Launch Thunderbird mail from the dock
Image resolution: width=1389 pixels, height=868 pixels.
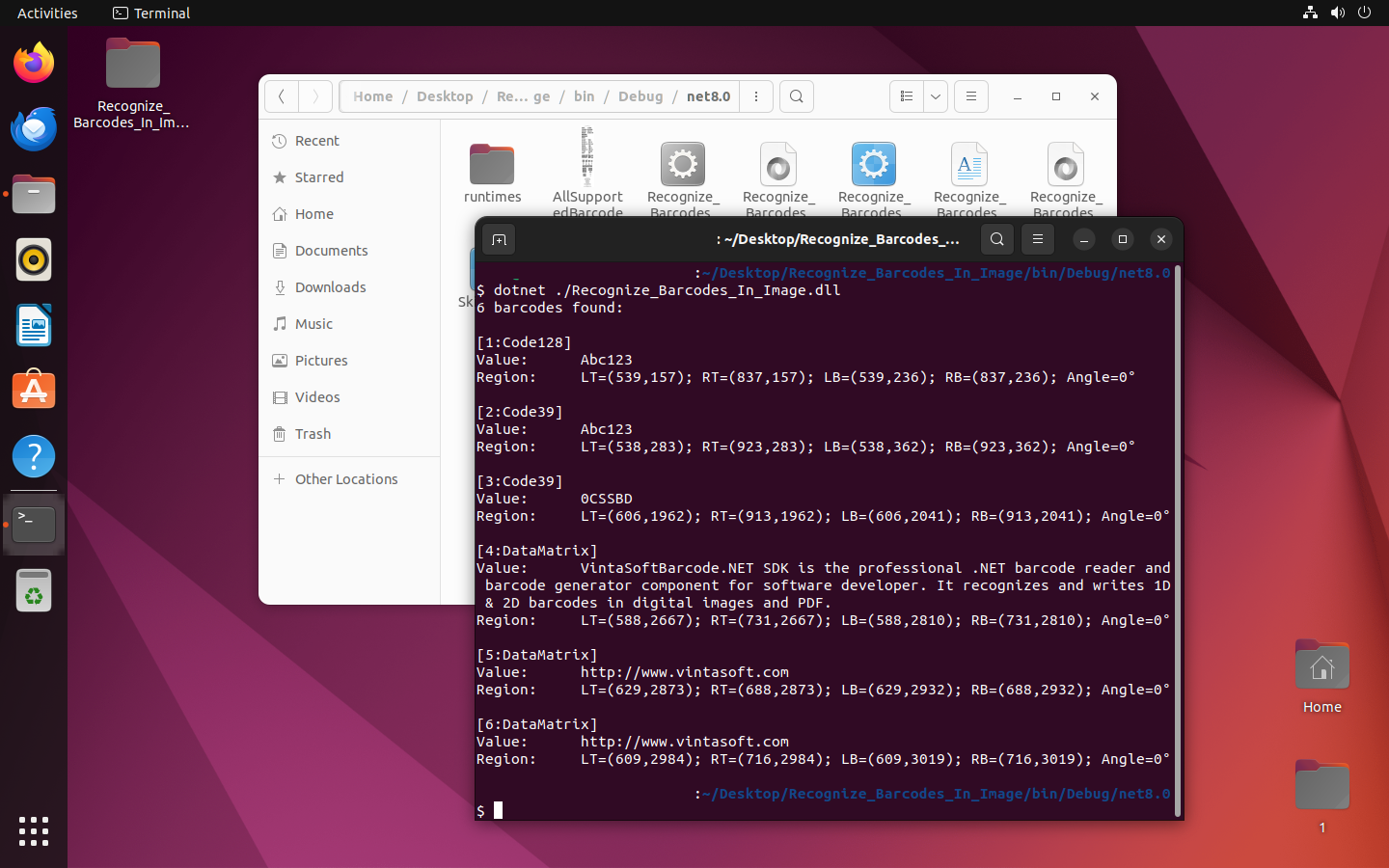tap(34, 129)
